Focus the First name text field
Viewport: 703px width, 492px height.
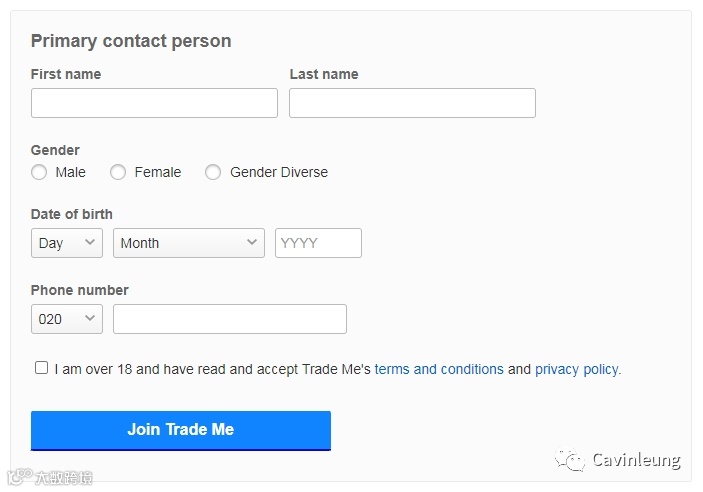[x=154, y=103]
